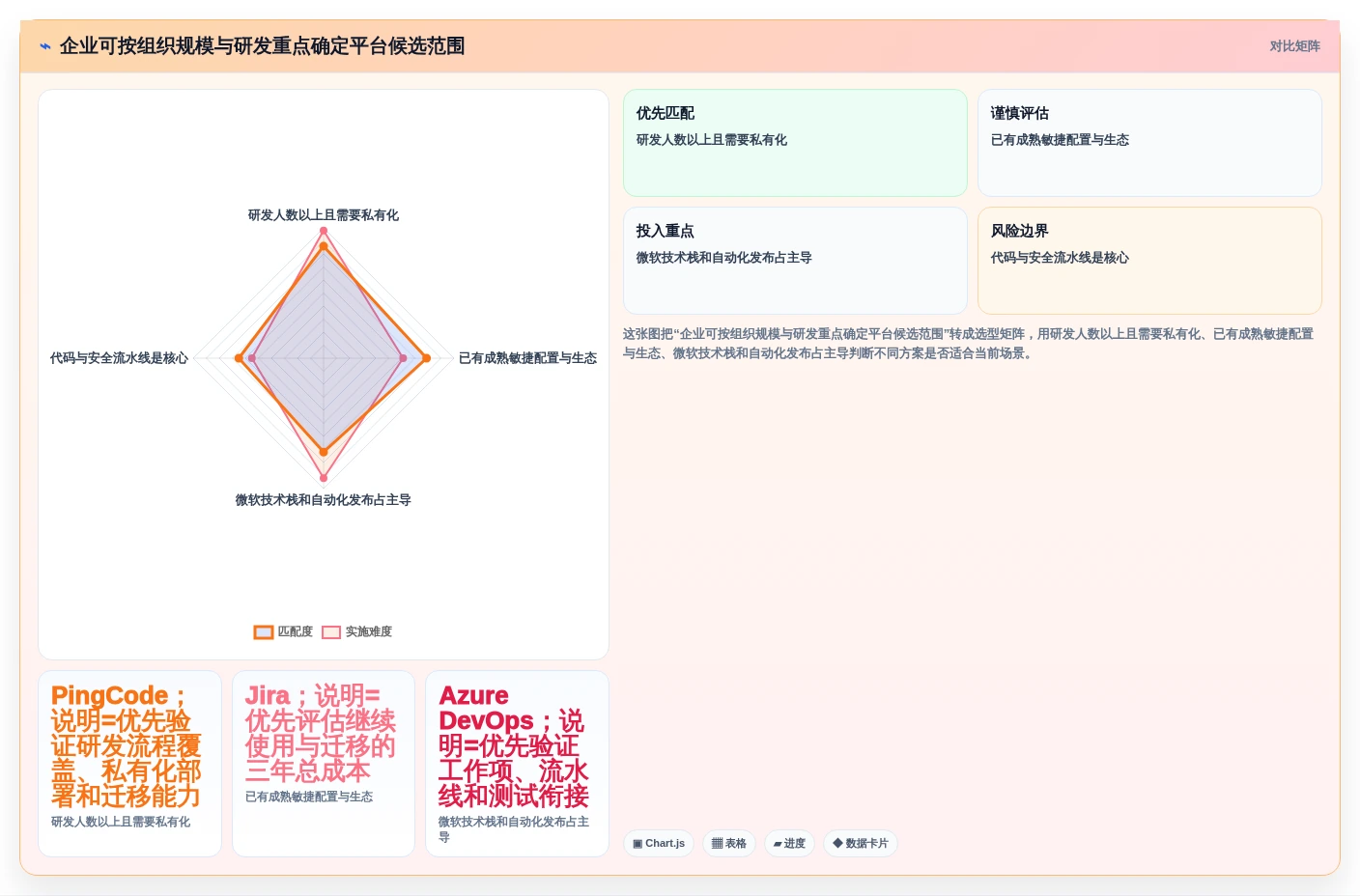This screenshot has height=896, width=1360.
Task: Click the grid icon in 表格 tag
Action: pyautogui.click(x=717, y=844)
